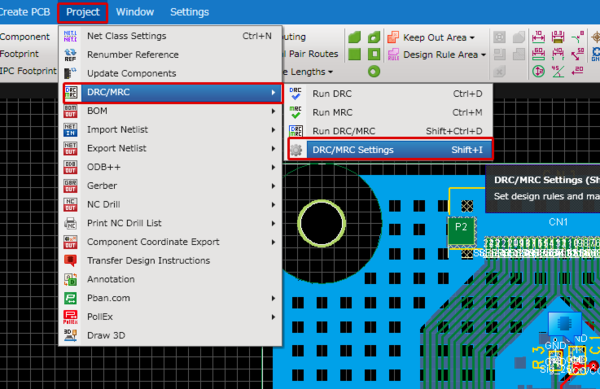This screenshot has width=600, height=389.
Task: Click the Annotation icon
Action: click(x=70, y=279)
